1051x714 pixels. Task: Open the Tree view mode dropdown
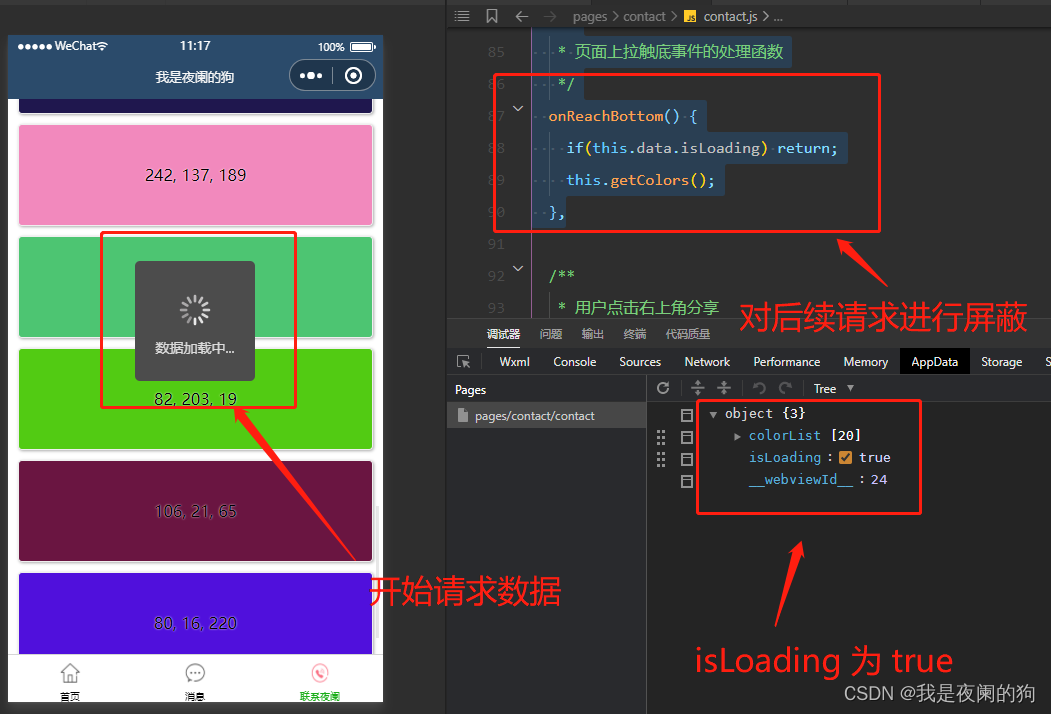[833, 388]
